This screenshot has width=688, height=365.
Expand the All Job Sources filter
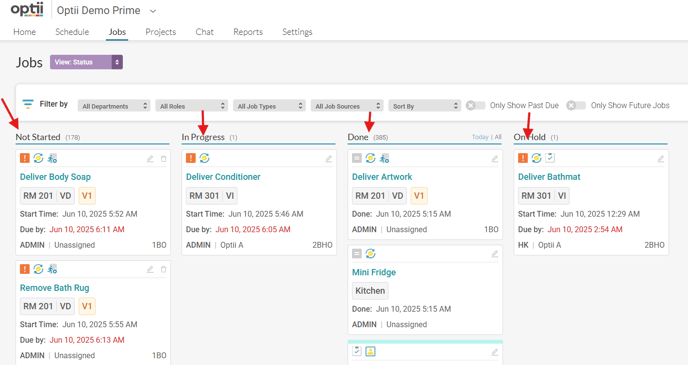347,106
